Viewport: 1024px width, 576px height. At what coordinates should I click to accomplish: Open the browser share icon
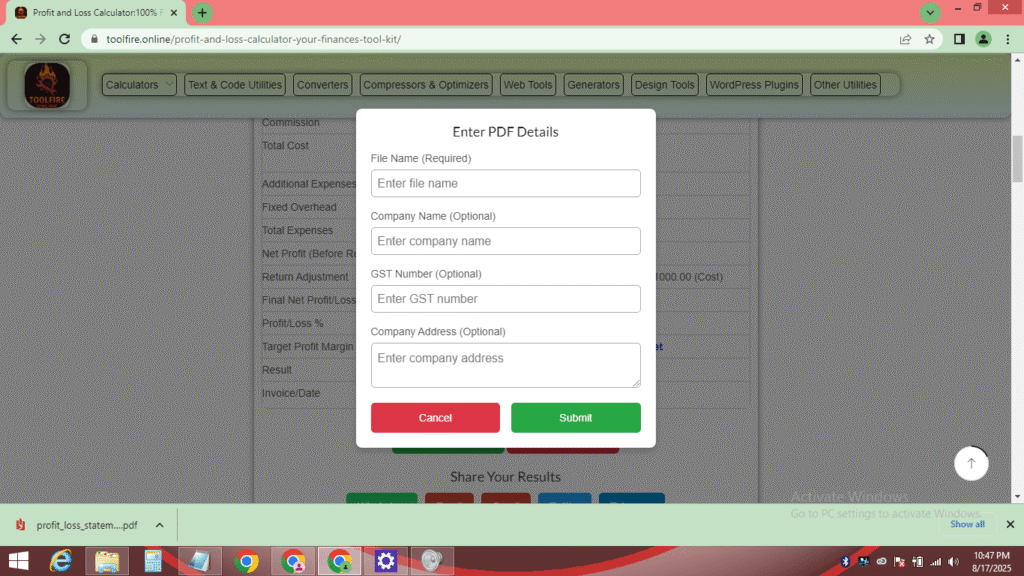pos(905,39)
